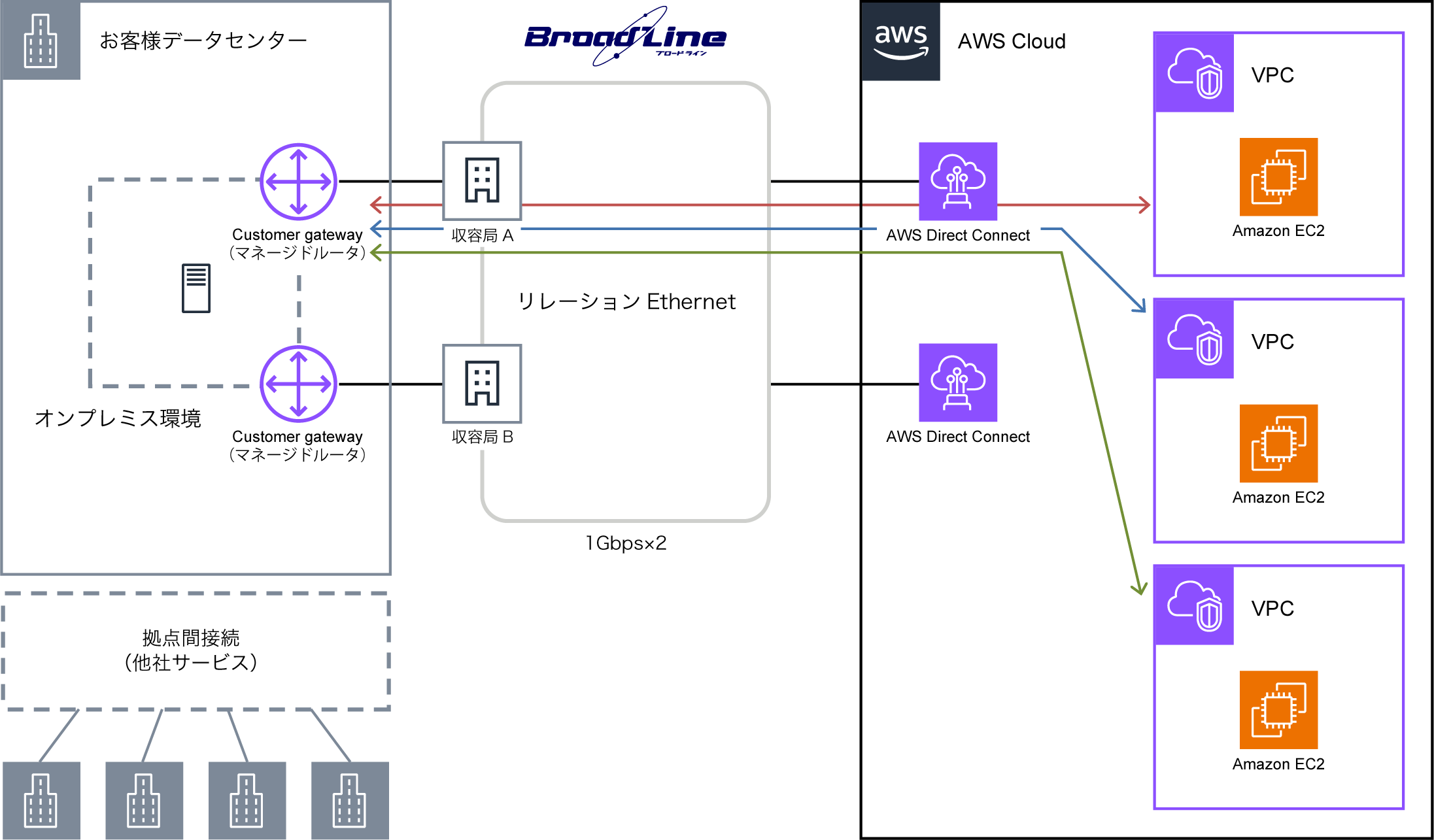Click the lower Customer gateway router icon

click(299, 384)
